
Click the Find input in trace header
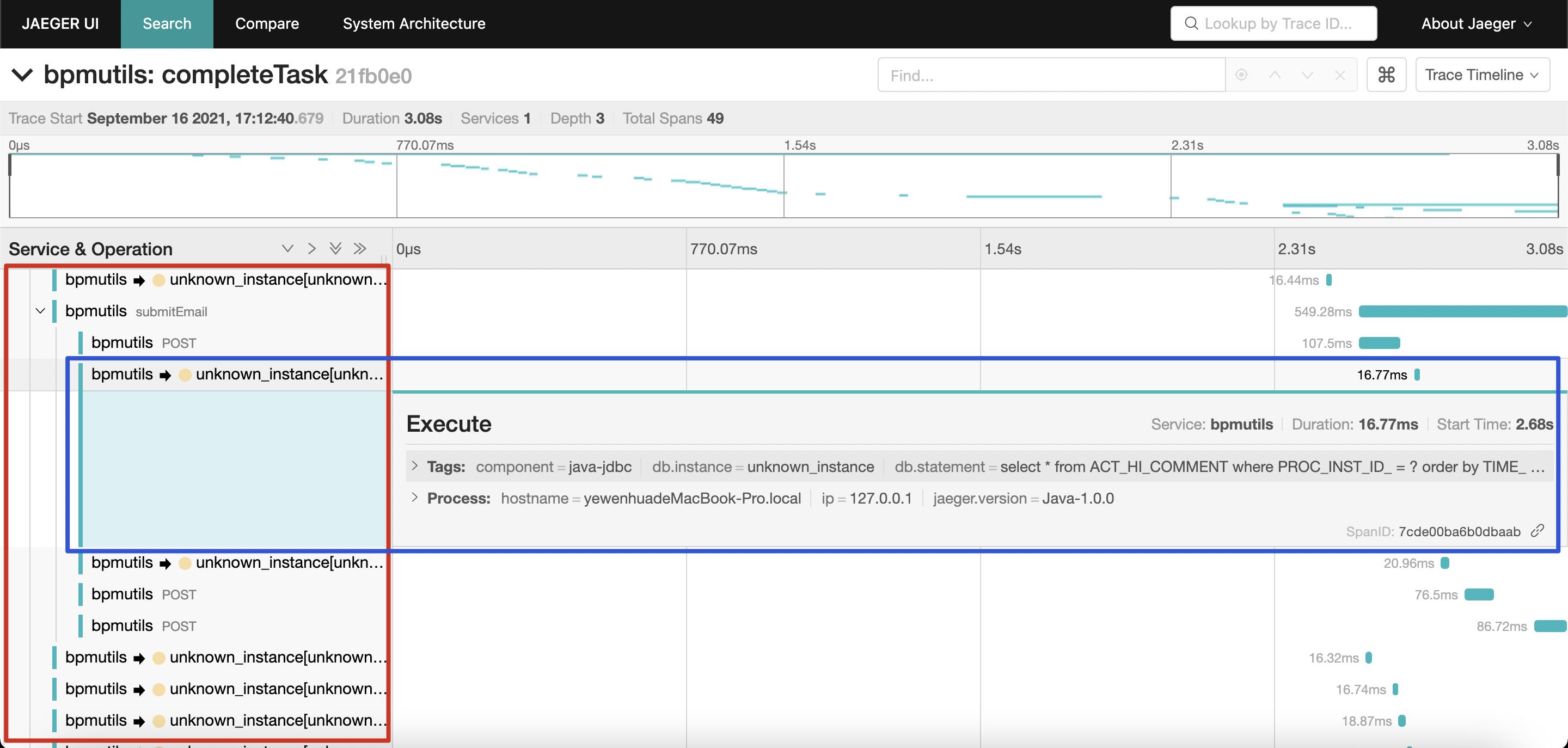pyautogui.click(x=1051, y=75)
